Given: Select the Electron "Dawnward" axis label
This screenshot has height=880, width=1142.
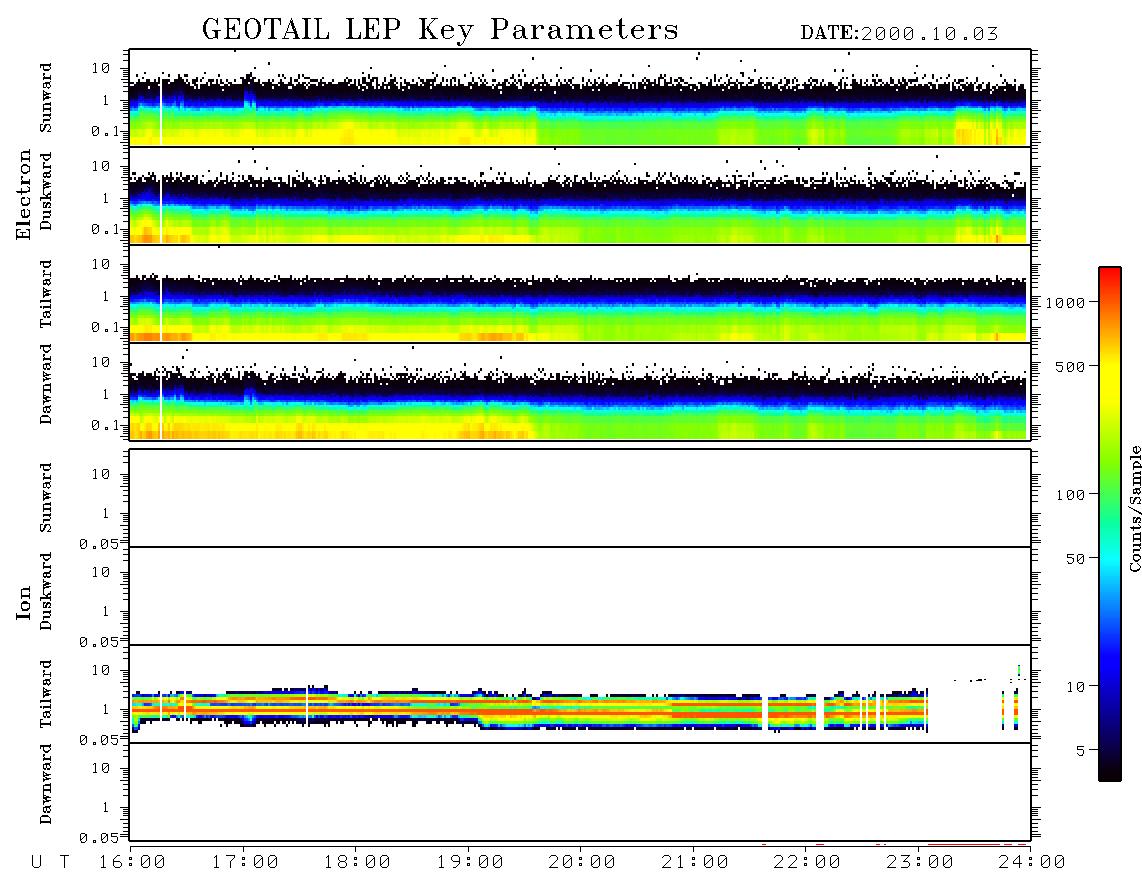Looking at the screenshot, I should click(46, 384).
